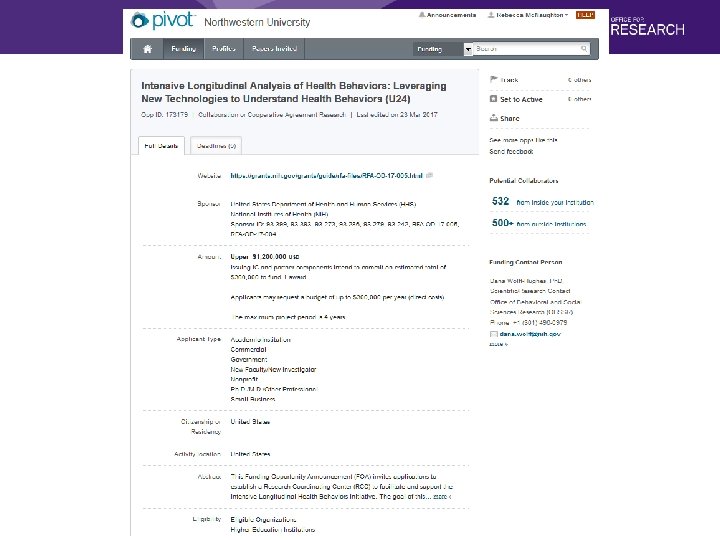Click the Nonprofit applicant type
The width and height of the screenshot is (720, 540).
(x=244, y=379)
